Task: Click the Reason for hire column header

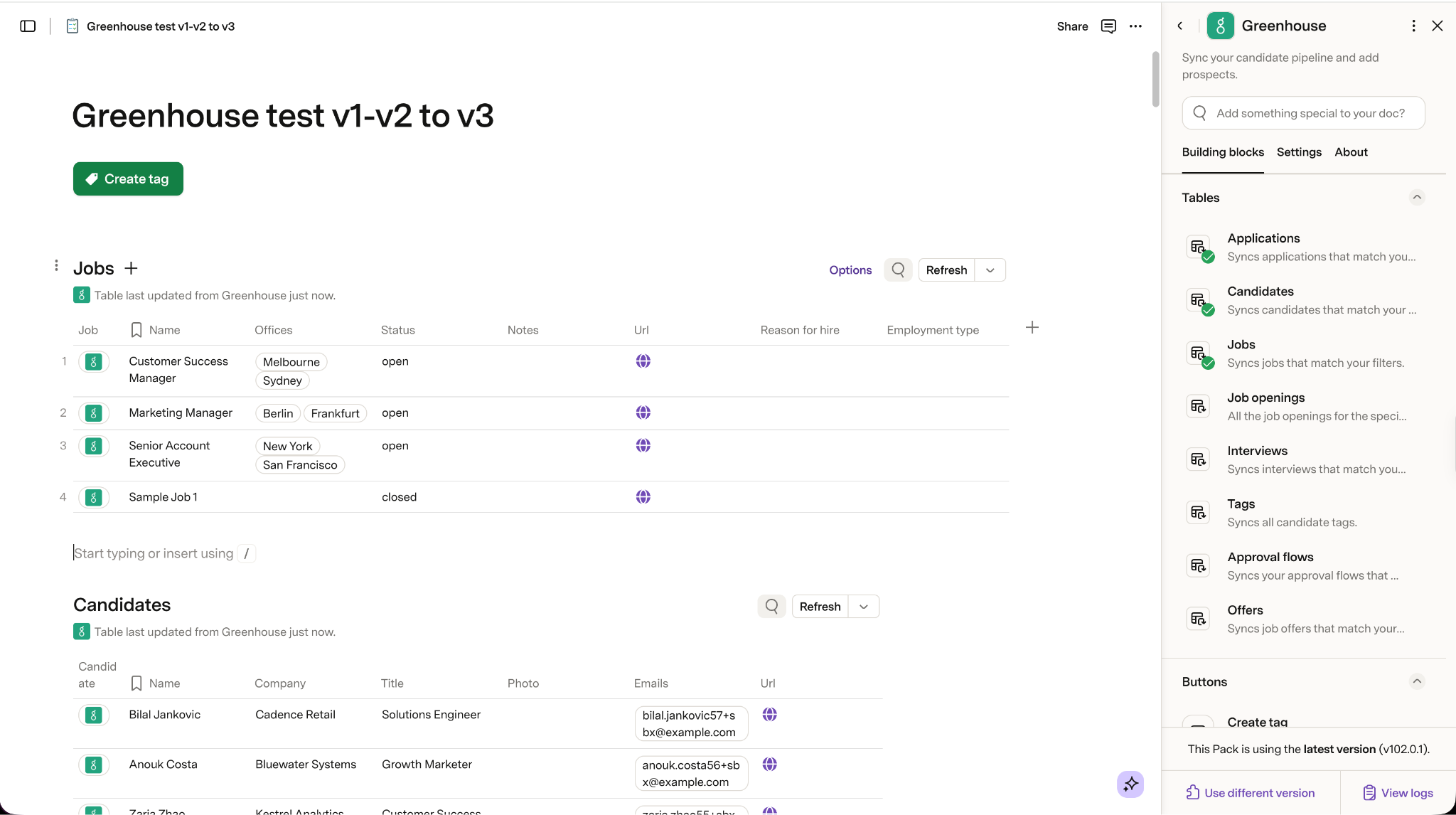Action: click(x=800, y=330)
